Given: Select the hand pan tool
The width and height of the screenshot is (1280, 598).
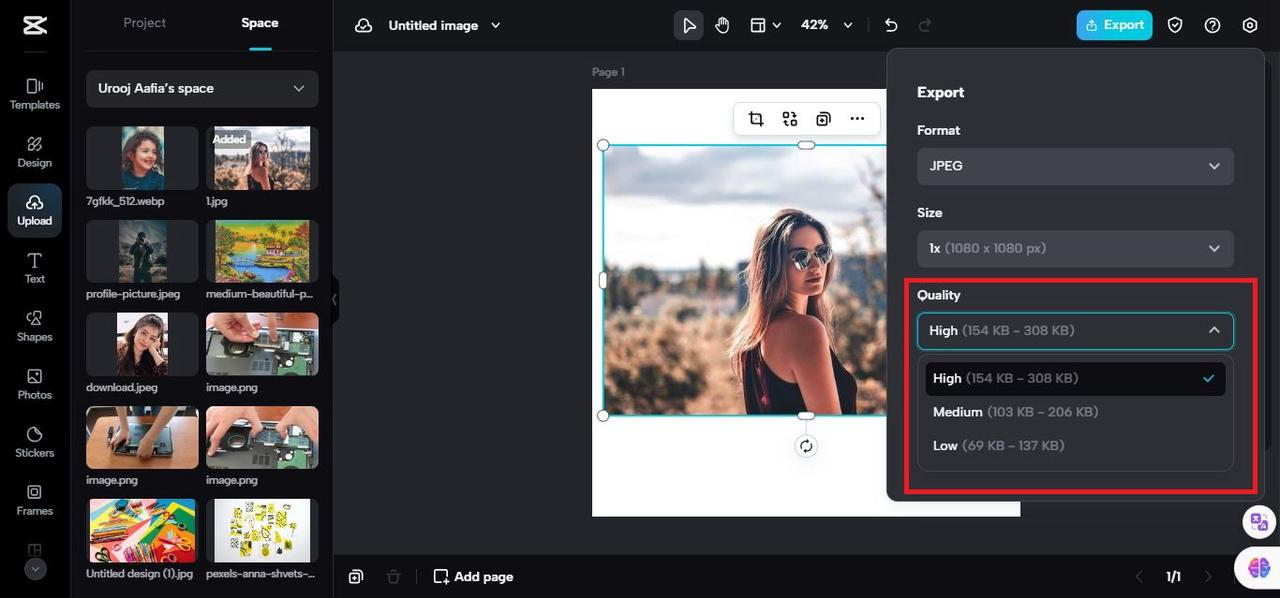Looking at the screenshot, I should [722, 25].
